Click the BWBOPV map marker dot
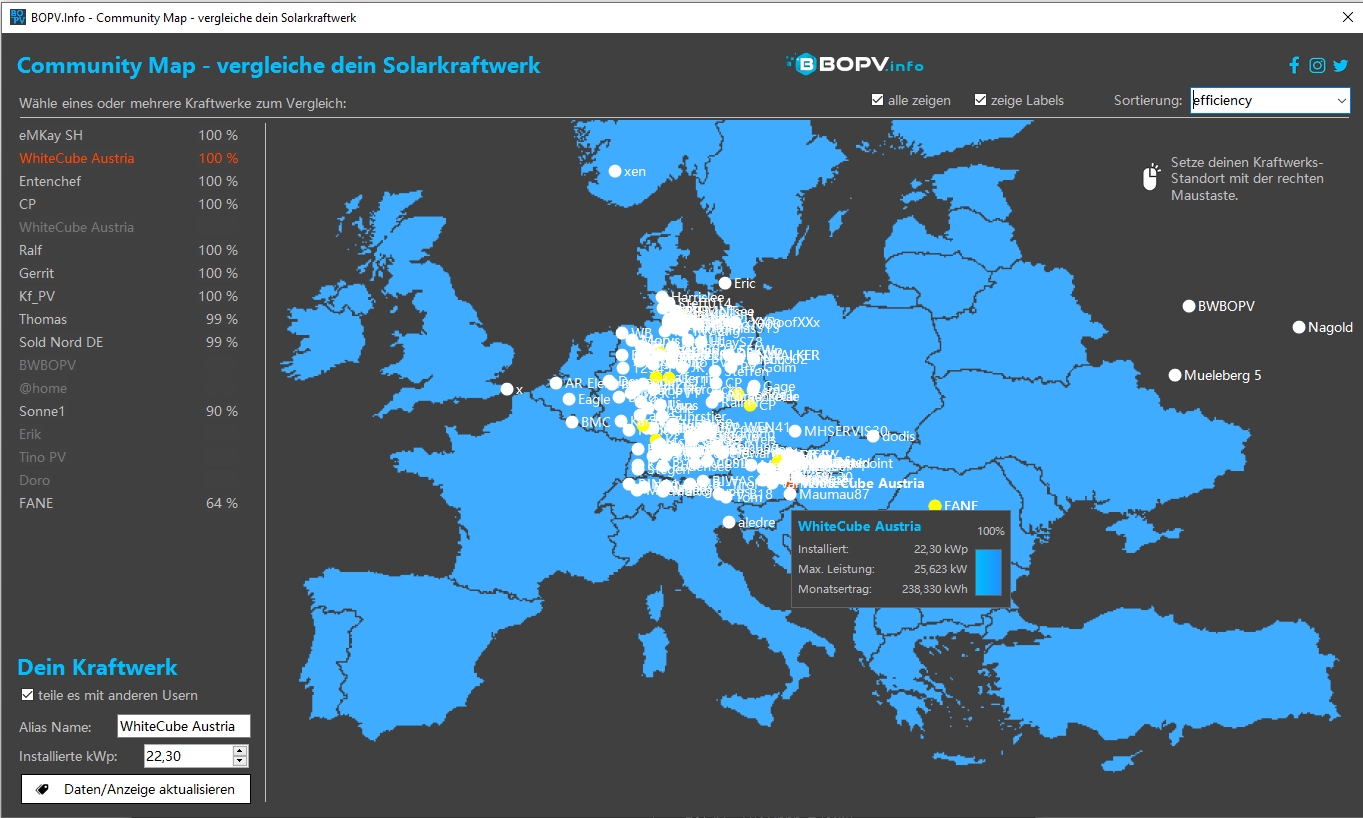This screenshot has height=818, width=1363. coord(1189,306)
